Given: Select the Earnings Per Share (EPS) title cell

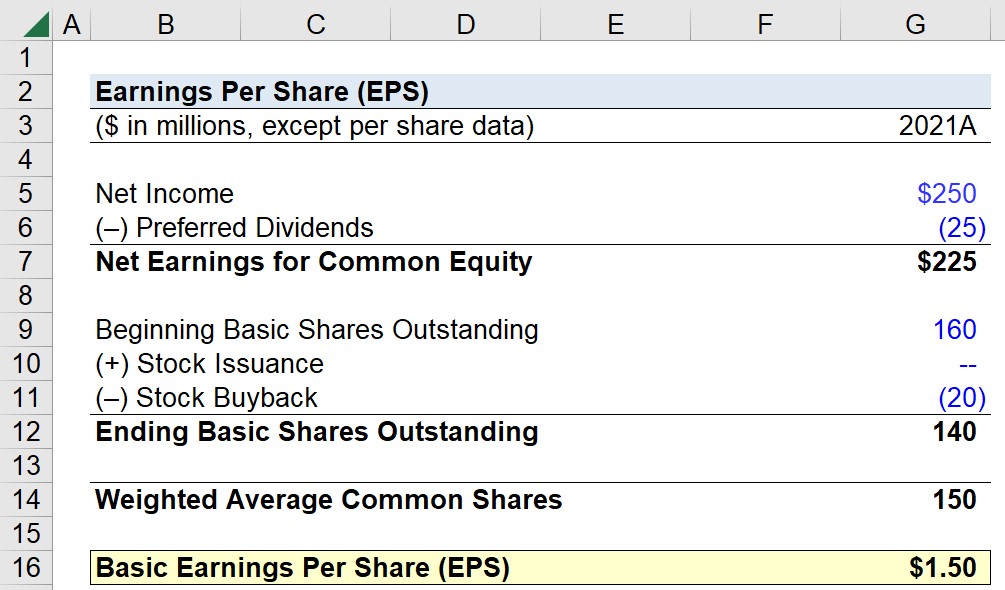Looking at the screenshot, I should (262, 92).
